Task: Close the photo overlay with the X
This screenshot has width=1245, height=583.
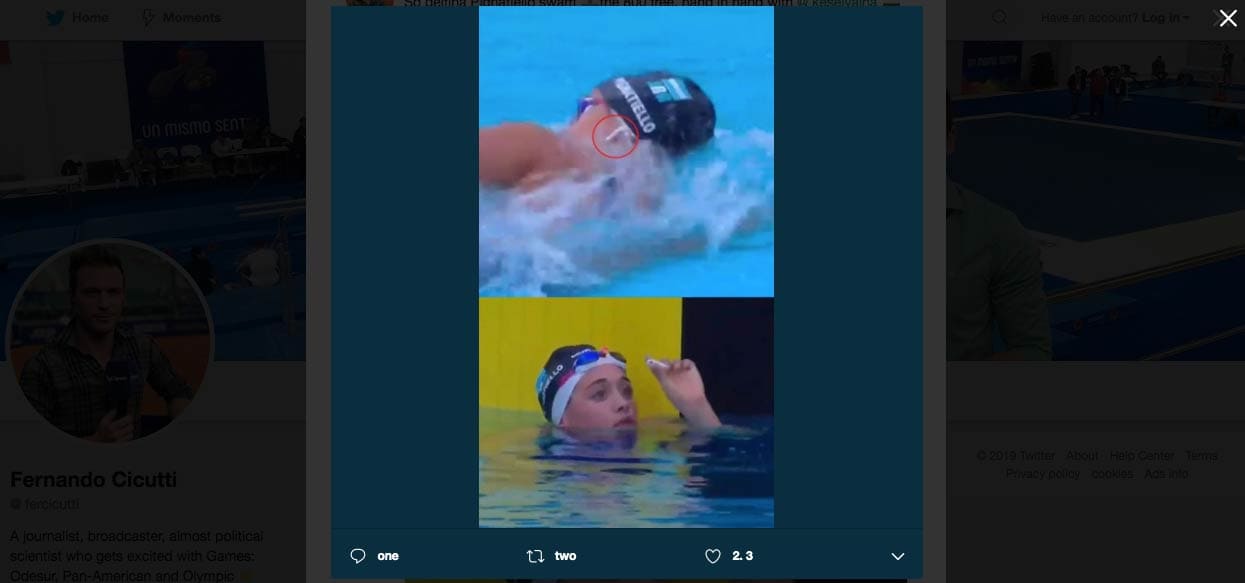Action: click(1228, 18)
